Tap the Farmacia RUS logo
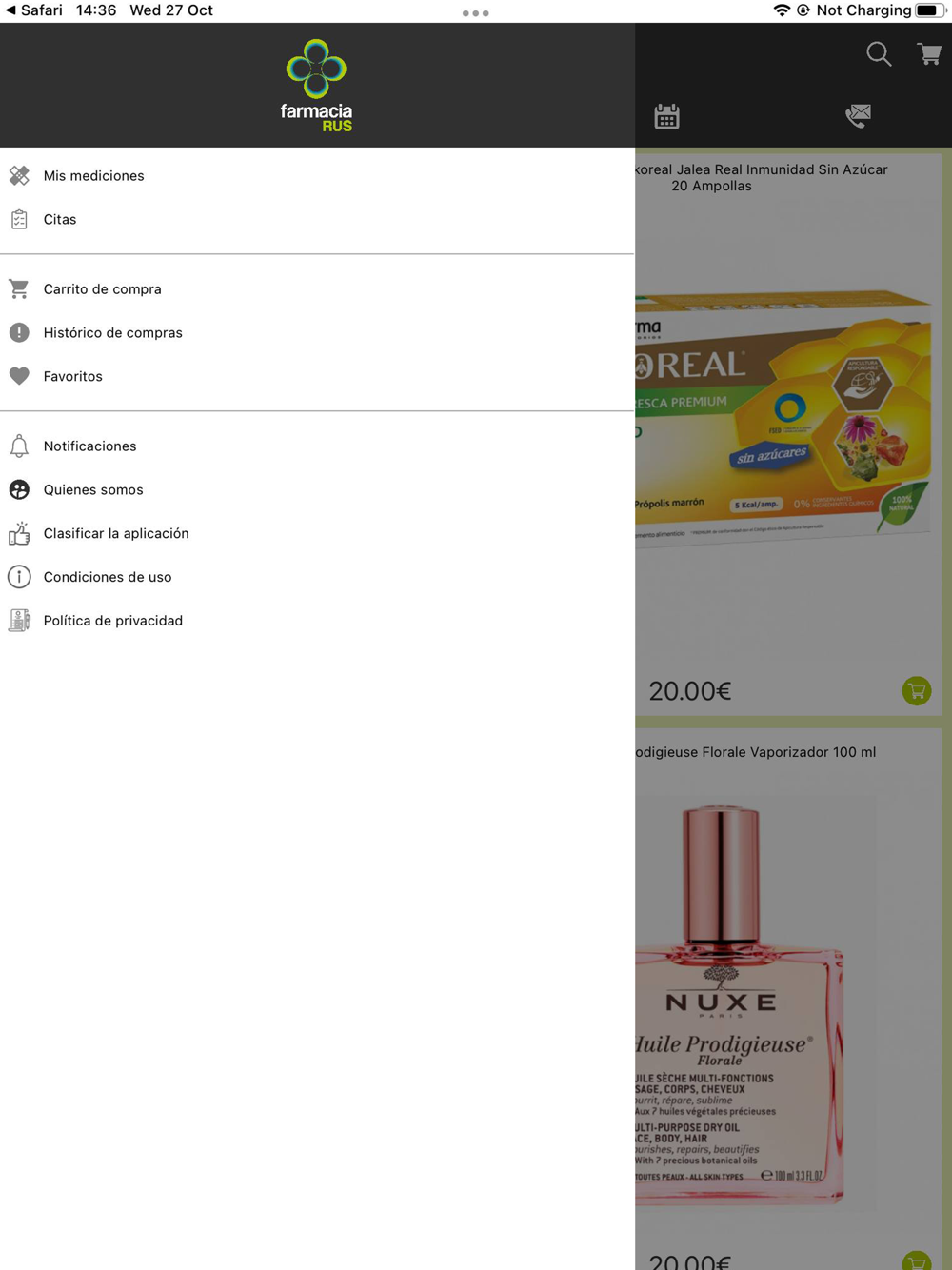Image resolution: width=952 pixels, height=1270 pixels. pyautogui.click(x=316, y=86)
